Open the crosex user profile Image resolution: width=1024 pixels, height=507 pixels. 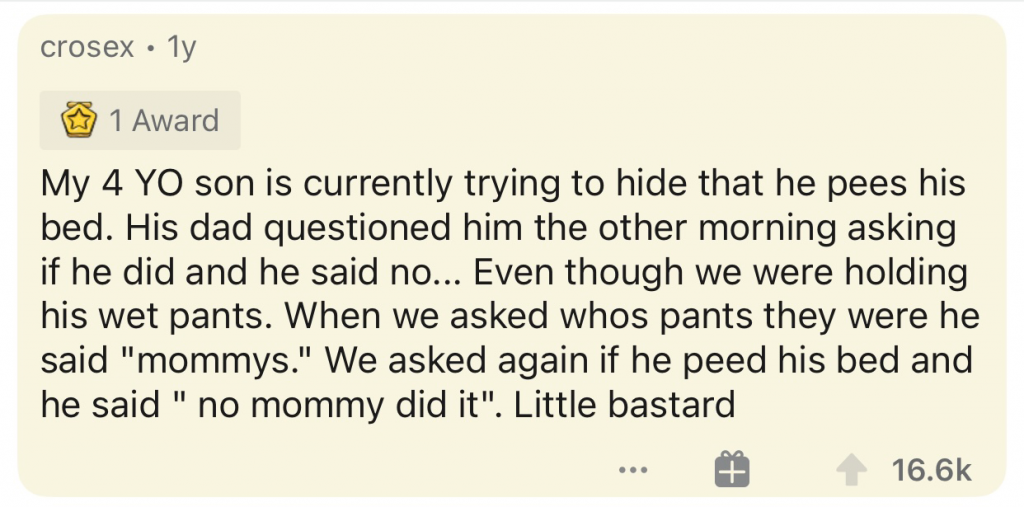[87, 48]
